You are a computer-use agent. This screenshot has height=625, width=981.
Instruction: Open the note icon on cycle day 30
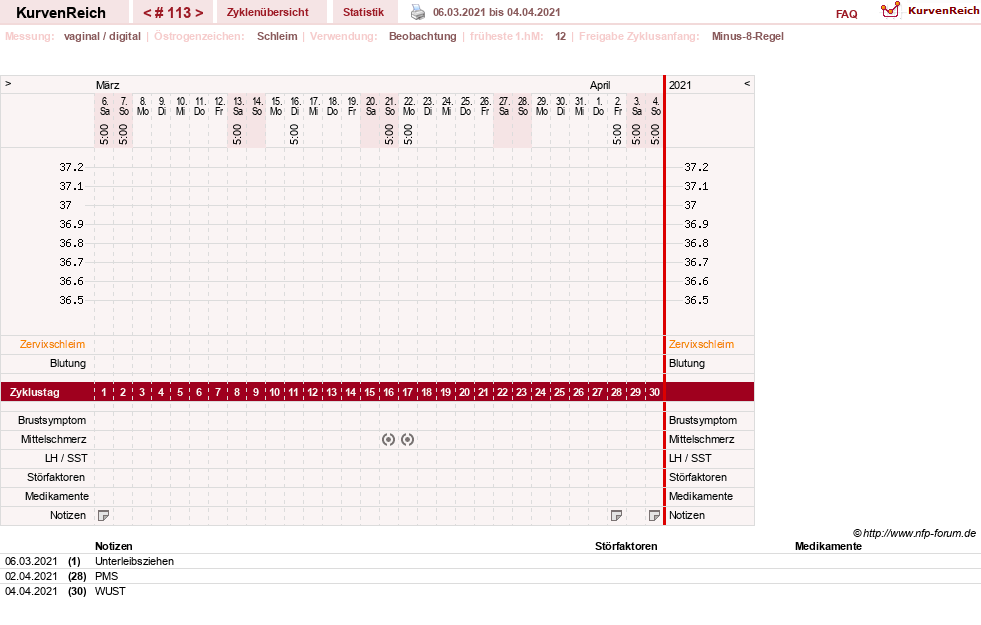click(654, 516)
